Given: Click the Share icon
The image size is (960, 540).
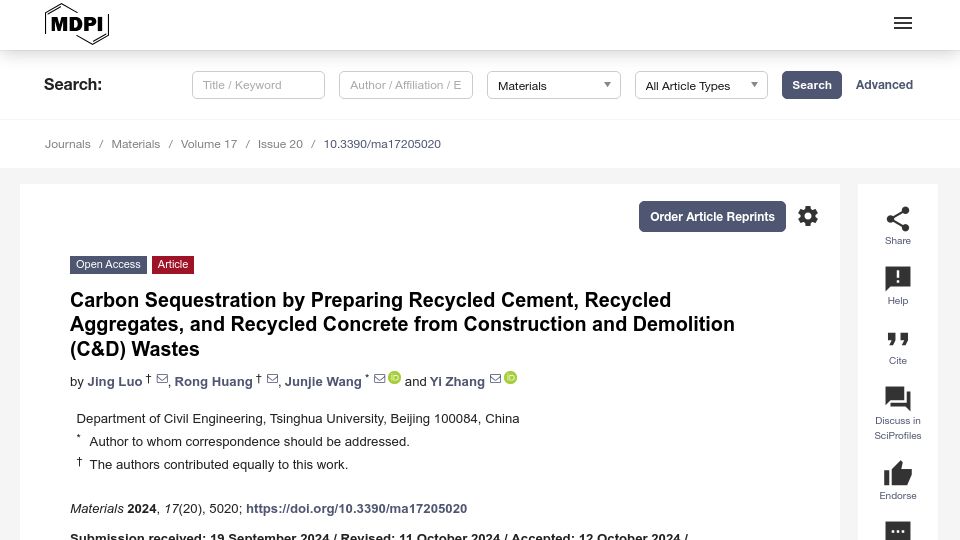Looking at the screenshot, I should pos(898,219).
